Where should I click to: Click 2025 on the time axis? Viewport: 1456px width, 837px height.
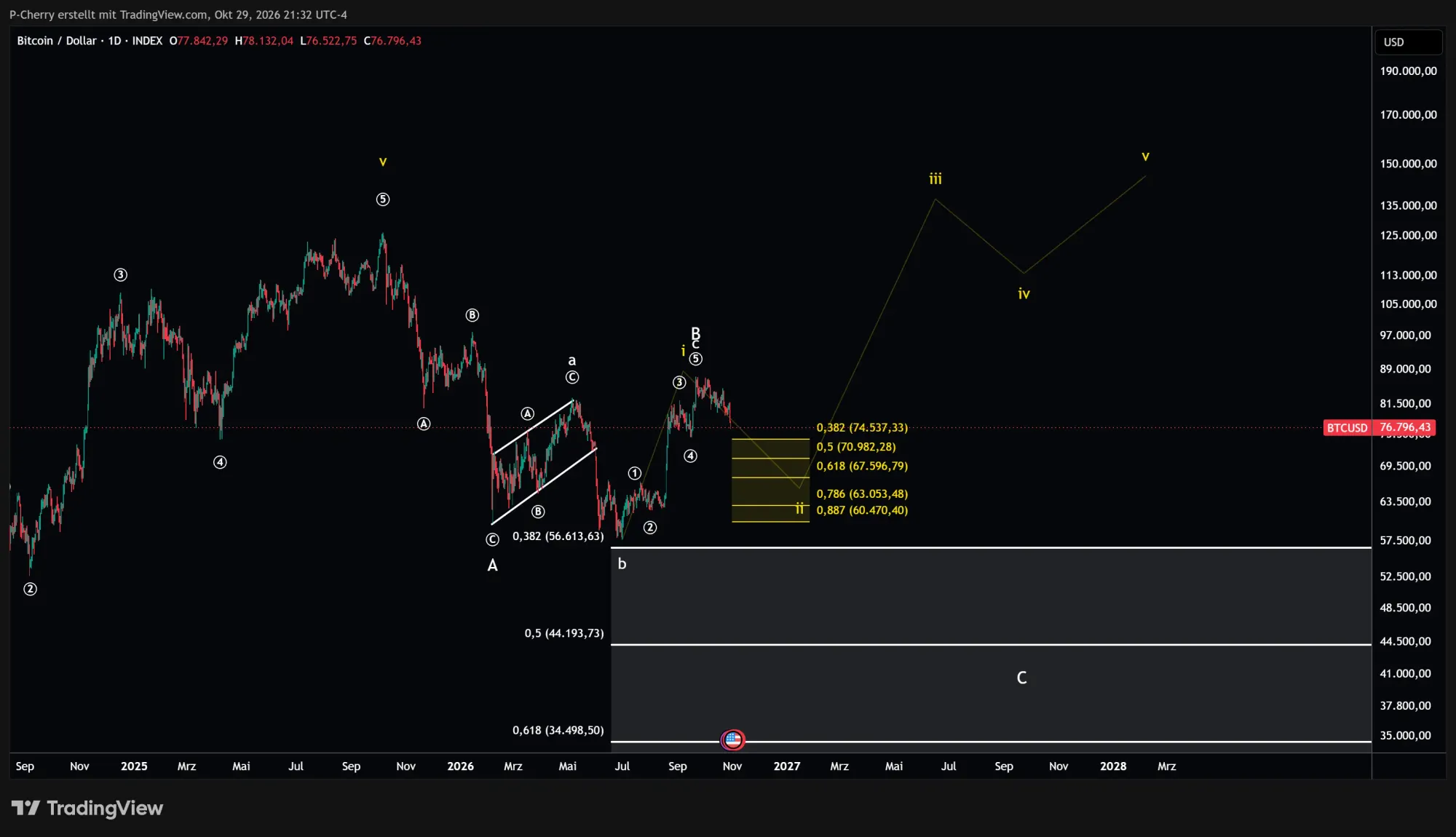pyautogui.click(x=134, y=766)
